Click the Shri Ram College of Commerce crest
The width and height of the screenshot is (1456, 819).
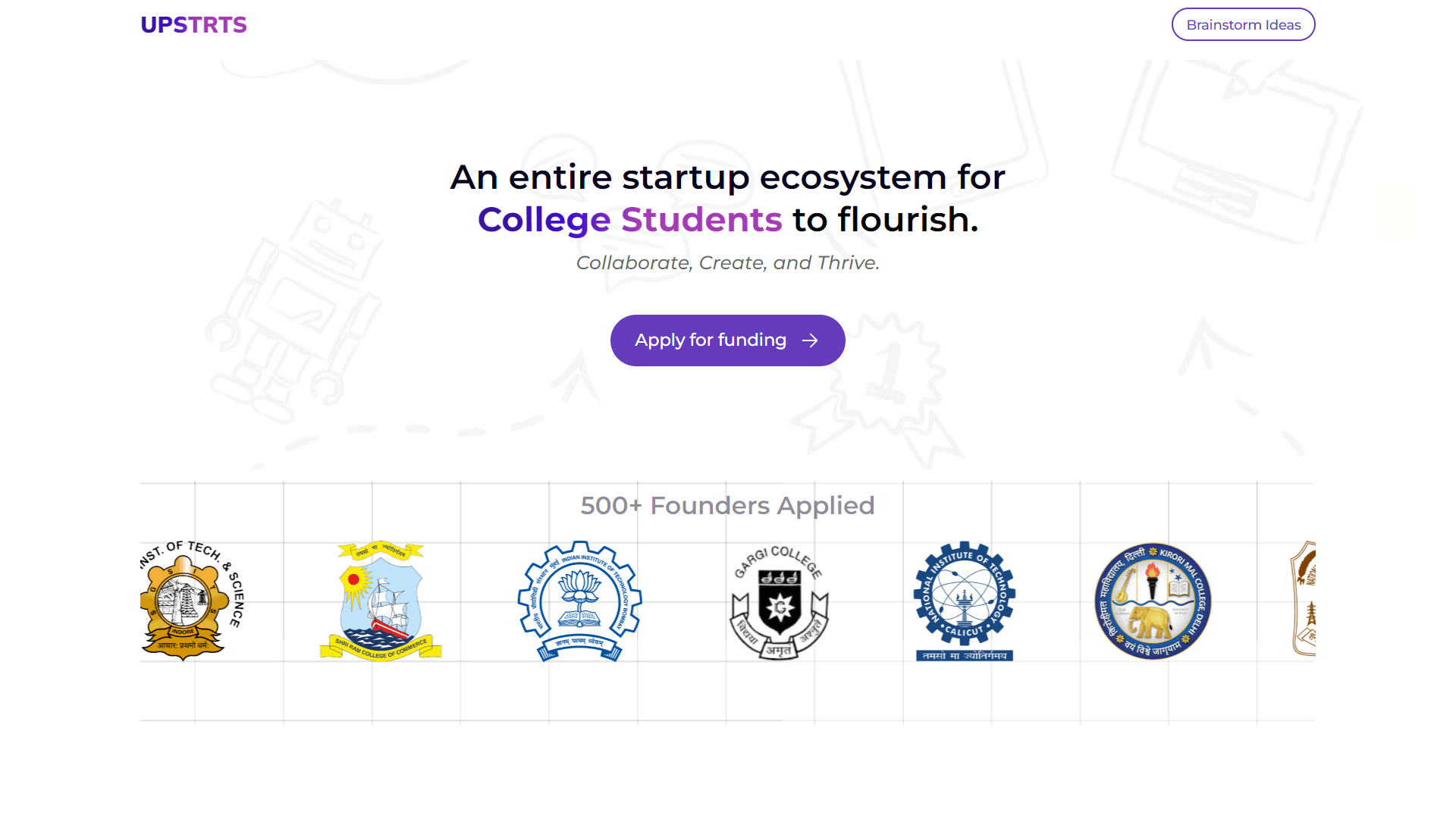(381, 600)
